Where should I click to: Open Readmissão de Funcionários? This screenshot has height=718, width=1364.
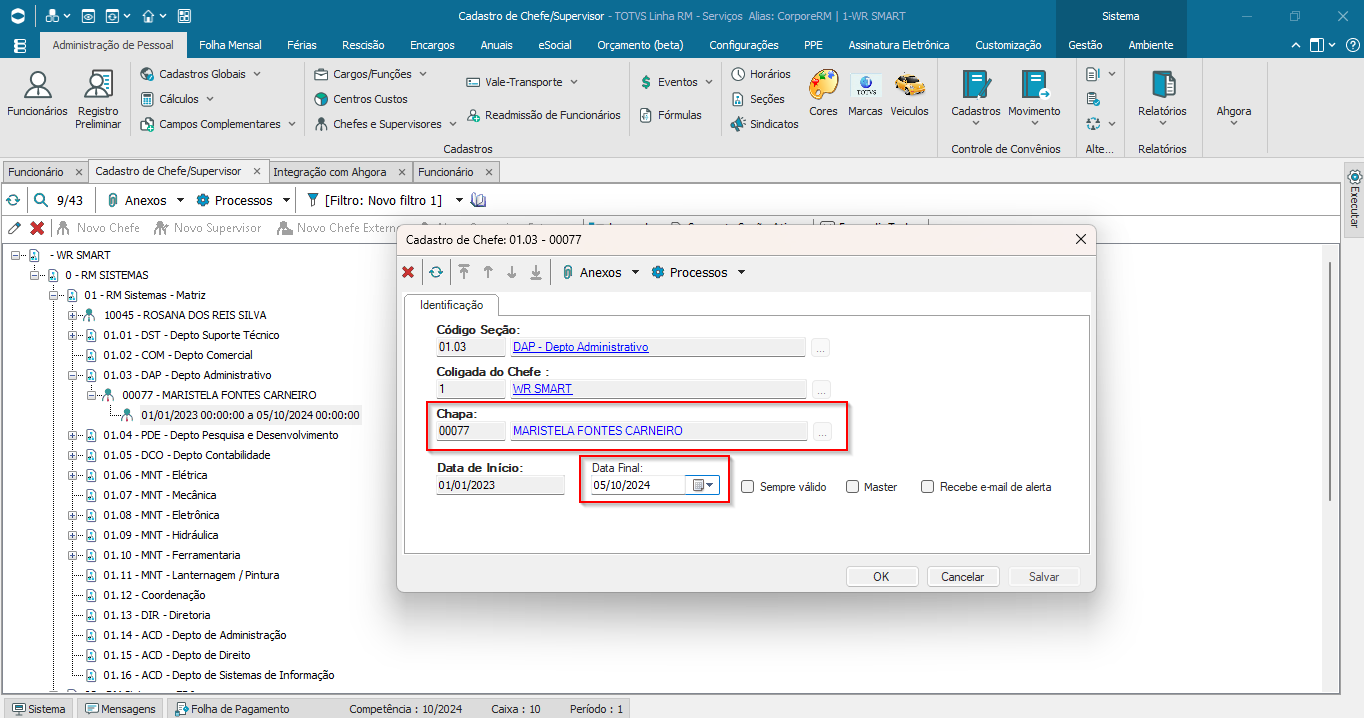coord(543,115)
